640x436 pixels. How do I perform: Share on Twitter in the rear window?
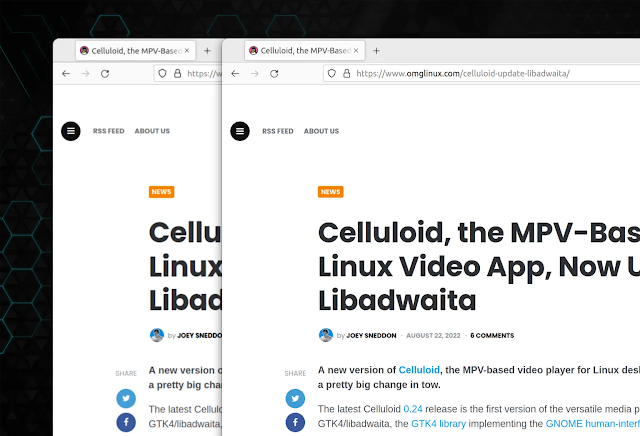coord(126,398)
